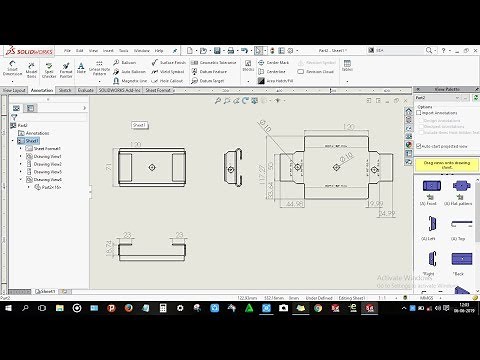The height and width of the screenshot is (360, 480).
Task: Open the File menu
Action: click(67, 51)
